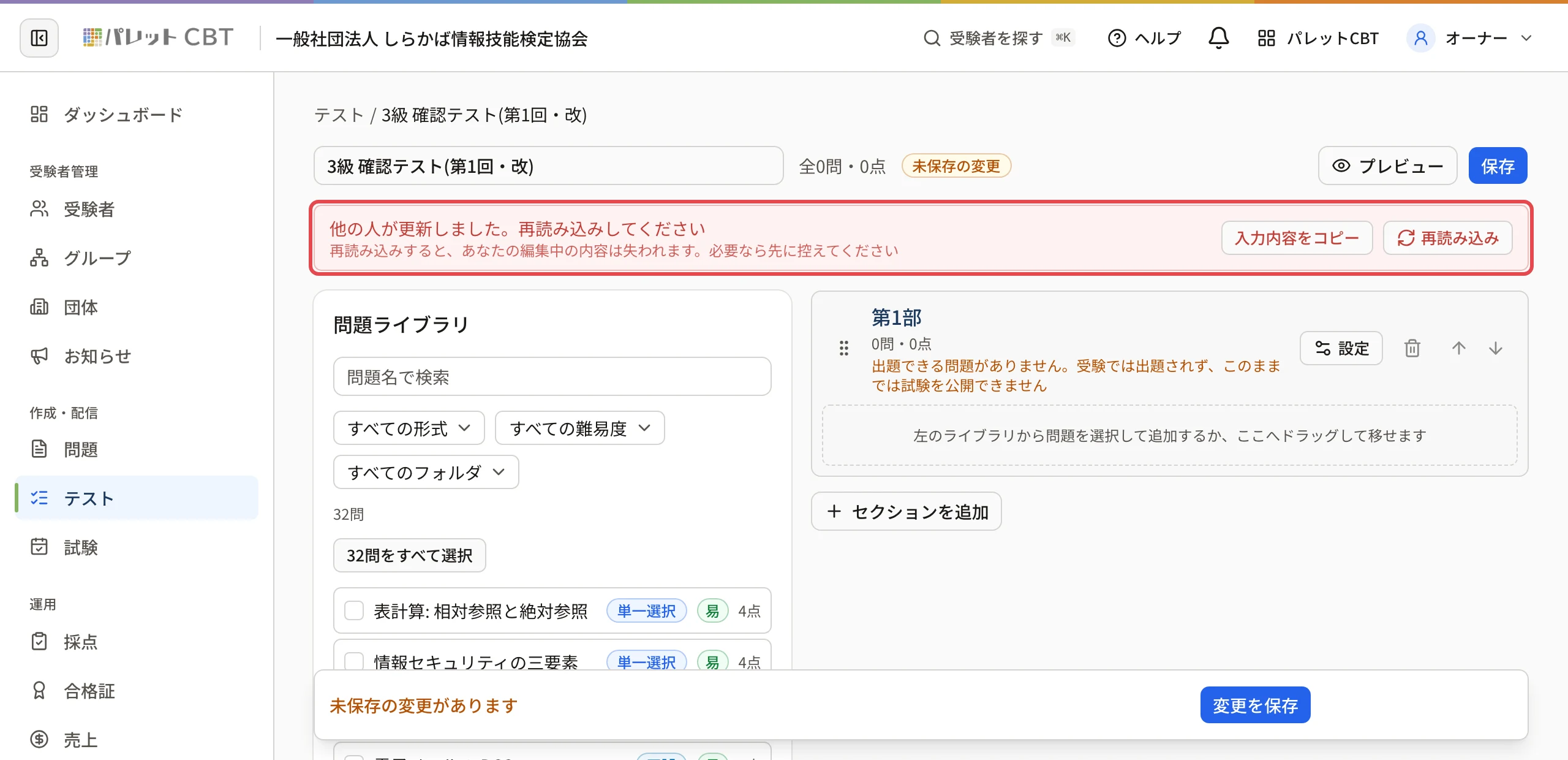The image size is (1568, 760).
Task: Click the 未保存の変更 badge
Action: (x=956, y=166)
